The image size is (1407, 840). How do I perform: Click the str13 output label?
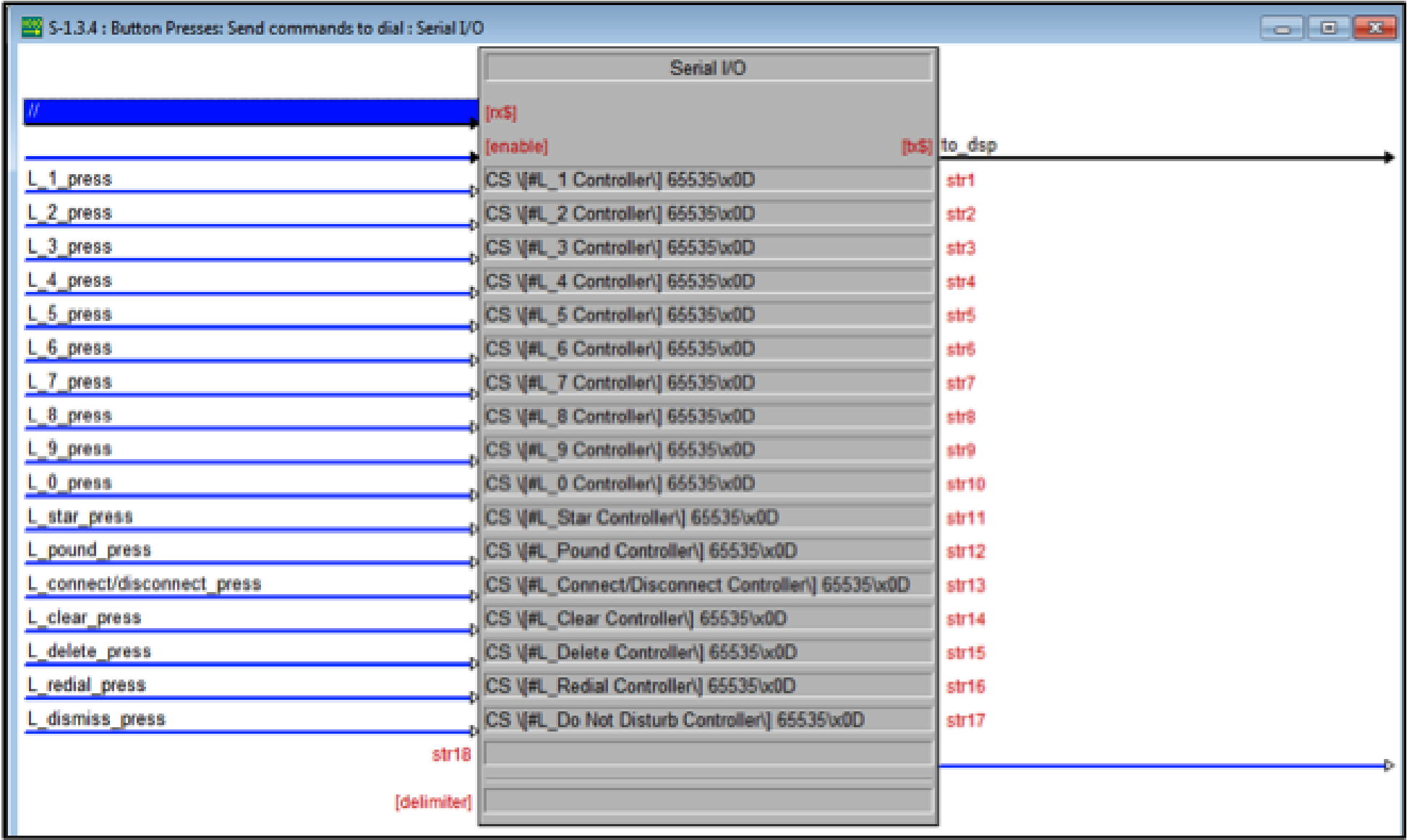[x=965, y=585]
